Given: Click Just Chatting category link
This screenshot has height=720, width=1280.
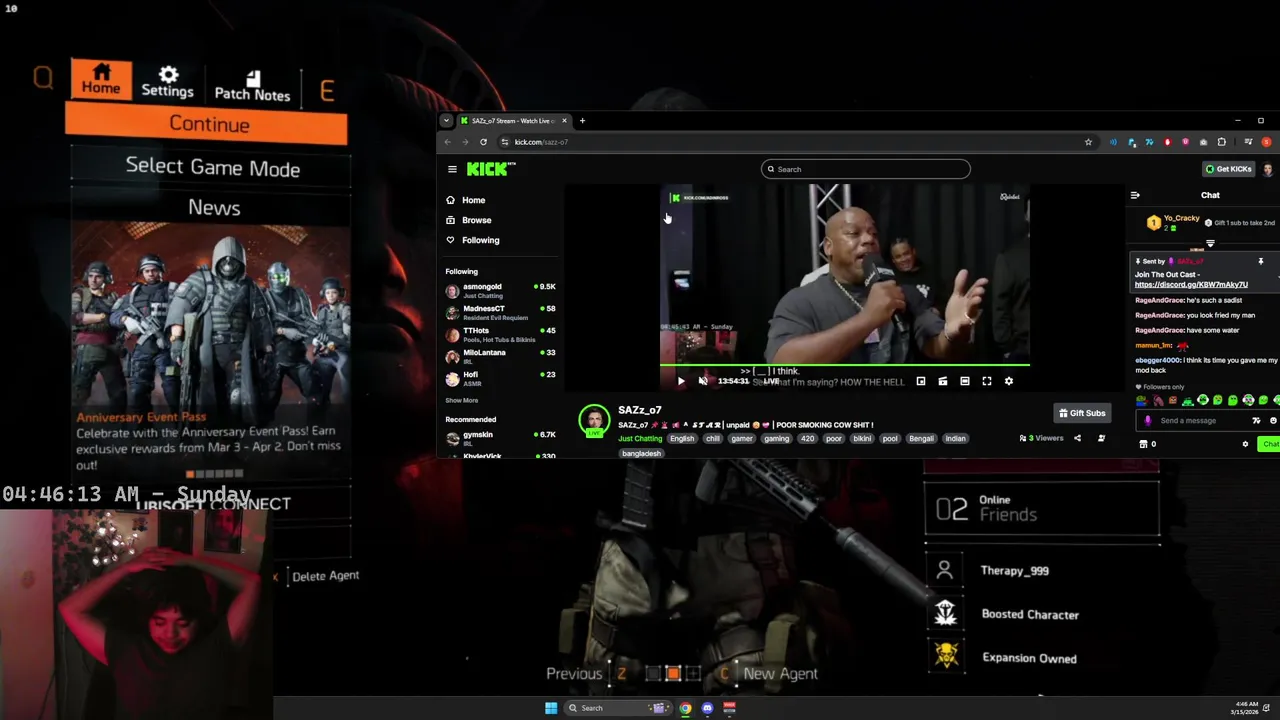Looking at the screenshot, I should pos(640,438).
